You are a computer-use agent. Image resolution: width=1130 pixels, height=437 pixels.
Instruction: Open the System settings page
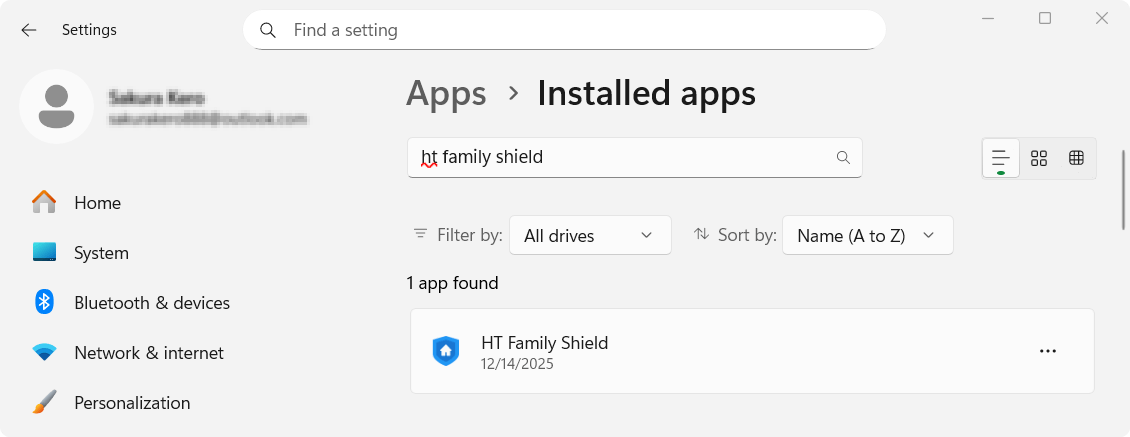click(x=101, y=253)
